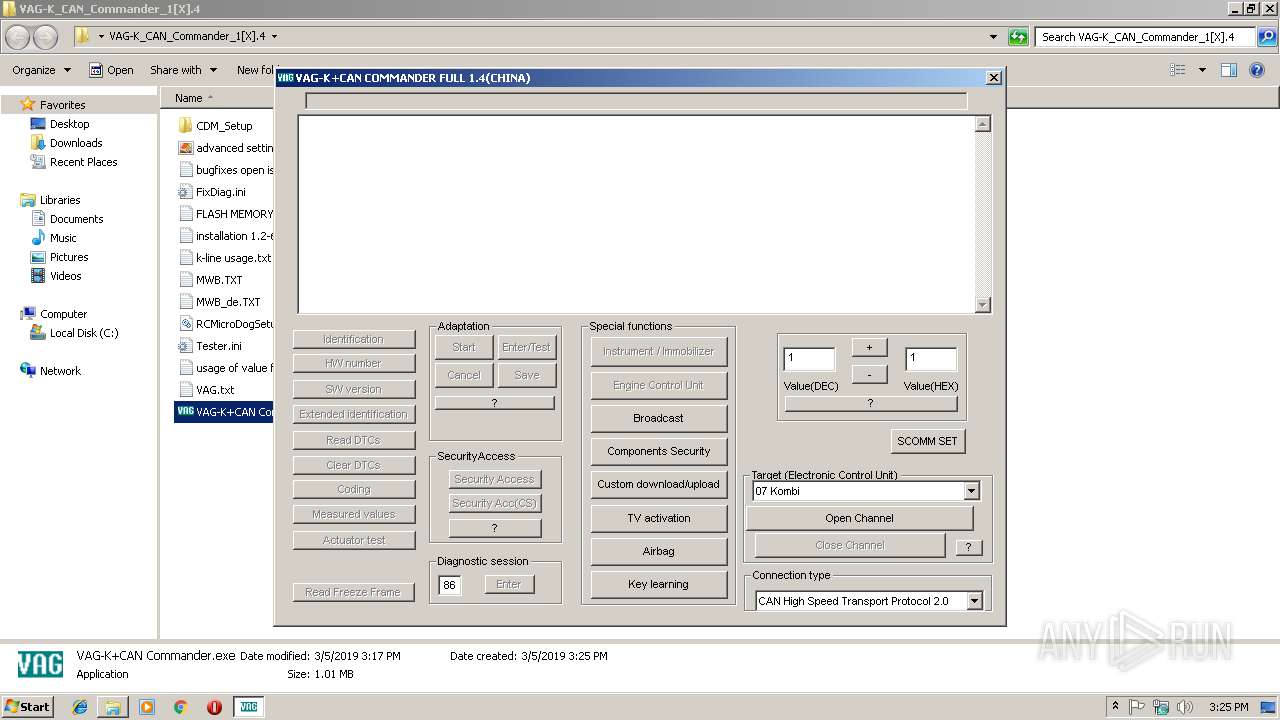Open Desktop in Explorer sidebar

pos(69,124)
